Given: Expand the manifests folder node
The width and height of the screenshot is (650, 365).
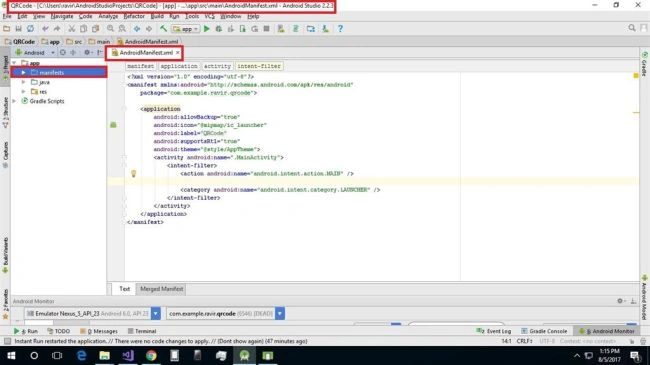Looking at the screenshot, I should 23,73.
